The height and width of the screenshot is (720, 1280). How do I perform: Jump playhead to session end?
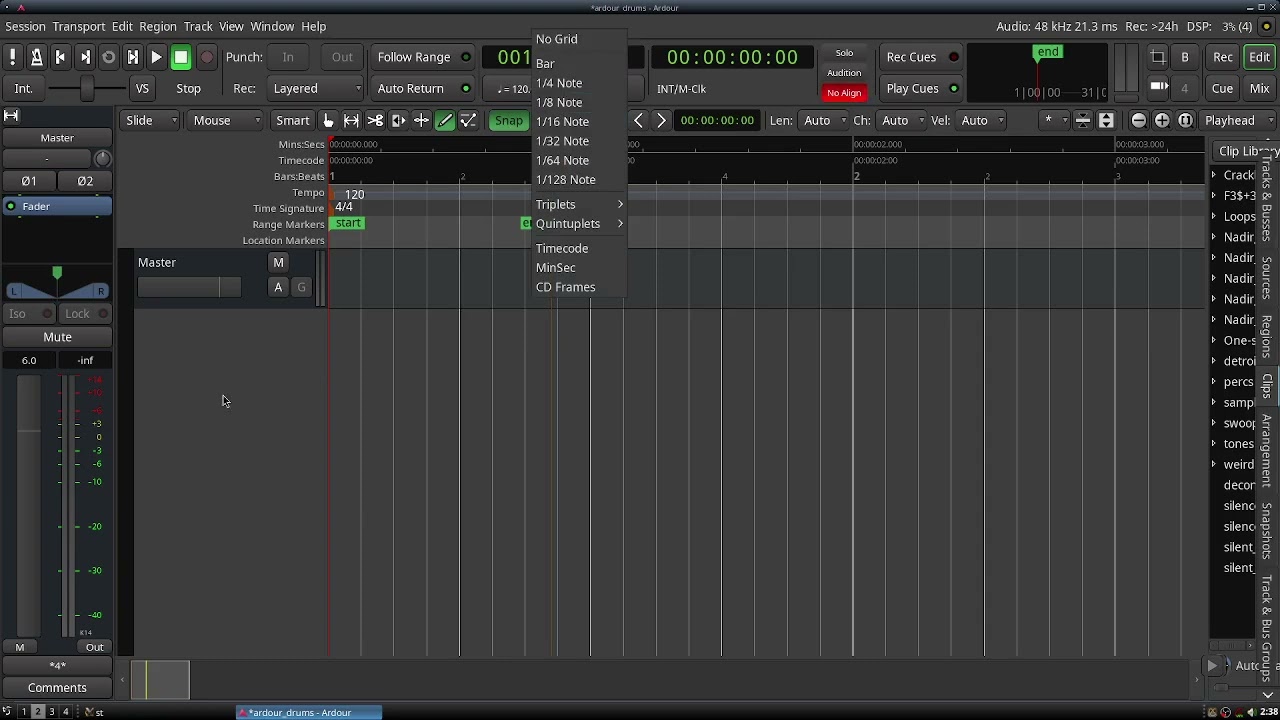(84, 57)
